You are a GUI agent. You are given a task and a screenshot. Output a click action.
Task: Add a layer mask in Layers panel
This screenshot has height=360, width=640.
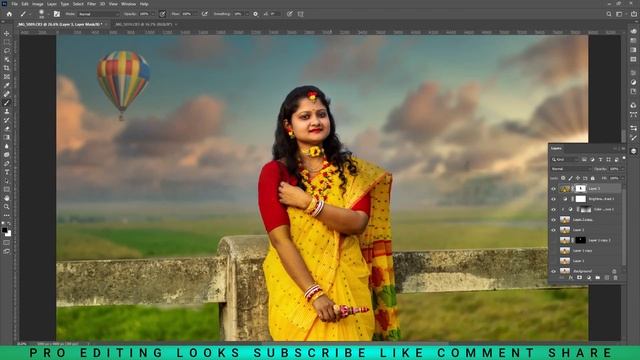[x=580, y=278]
